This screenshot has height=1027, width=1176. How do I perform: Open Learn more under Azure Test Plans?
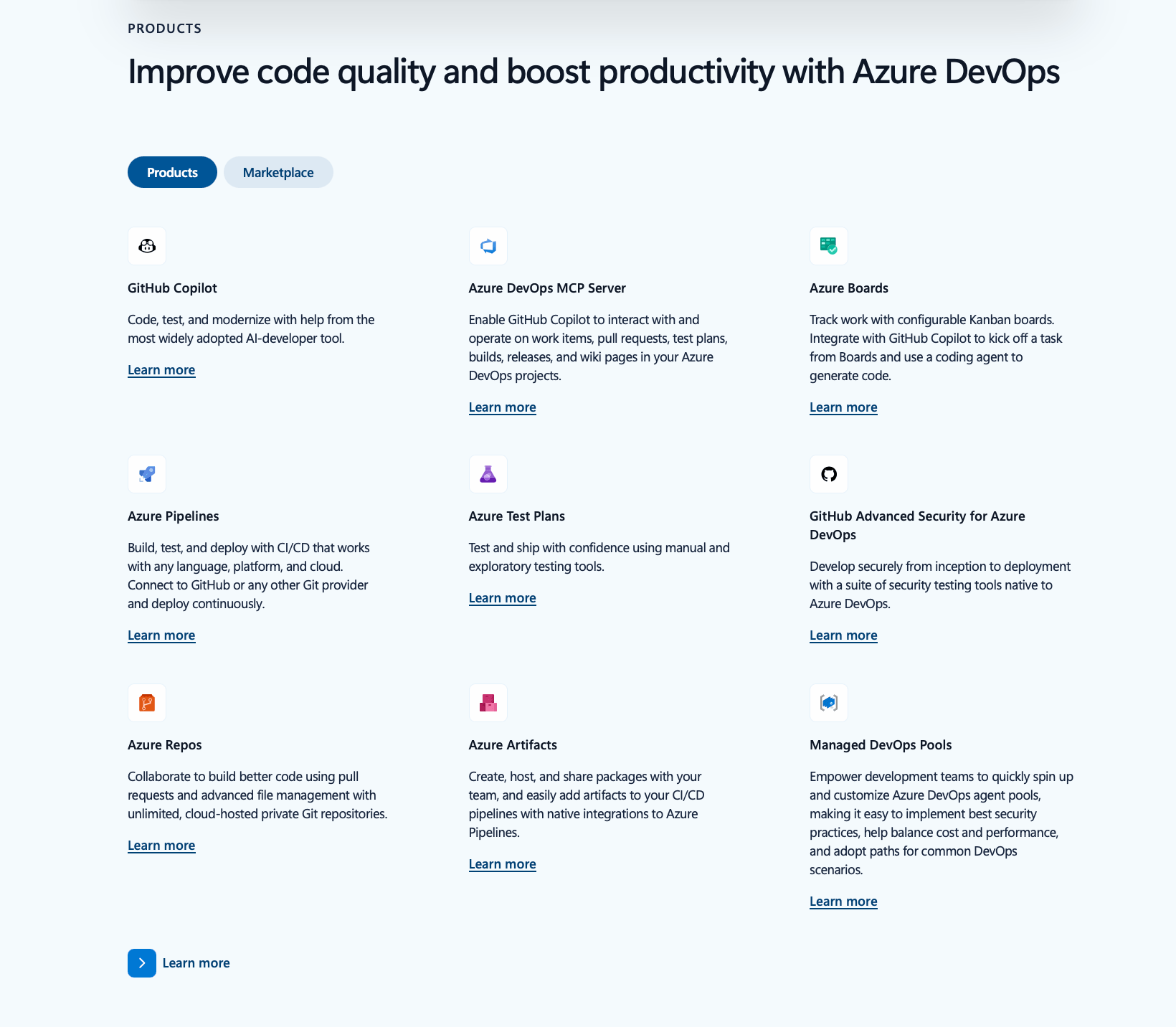pyautogui.click(x=503, y=598)
